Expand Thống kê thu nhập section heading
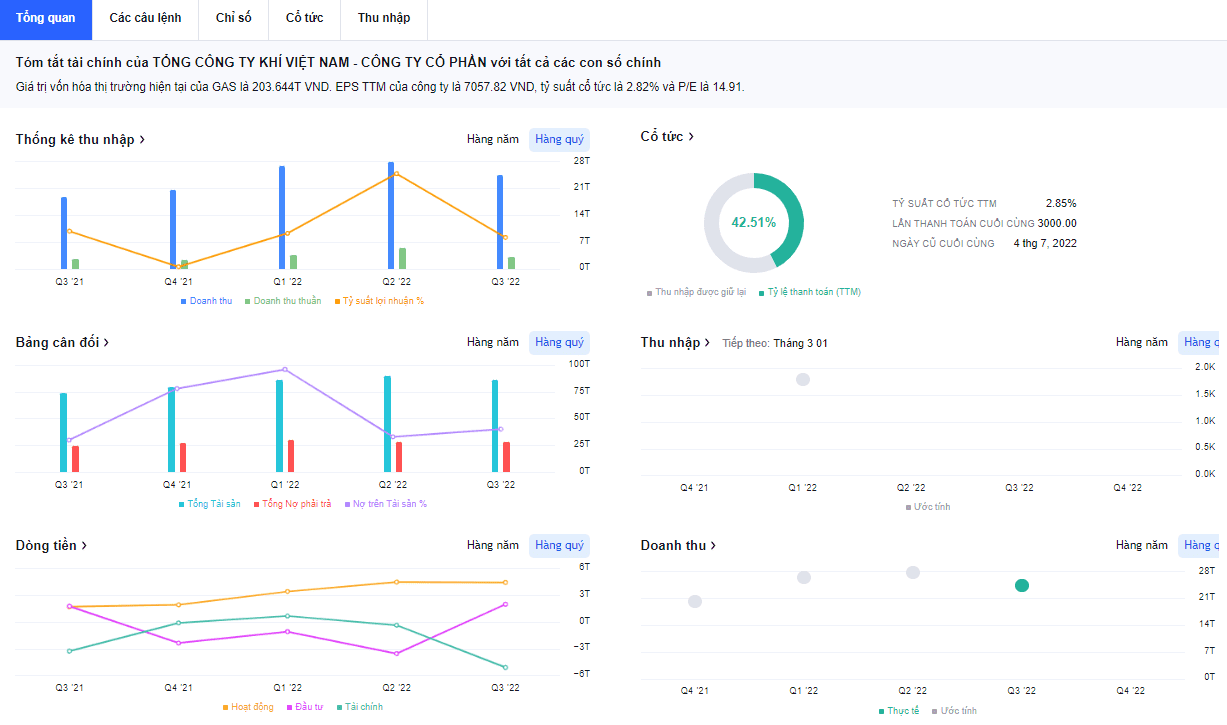 click(x=80, y=139)
